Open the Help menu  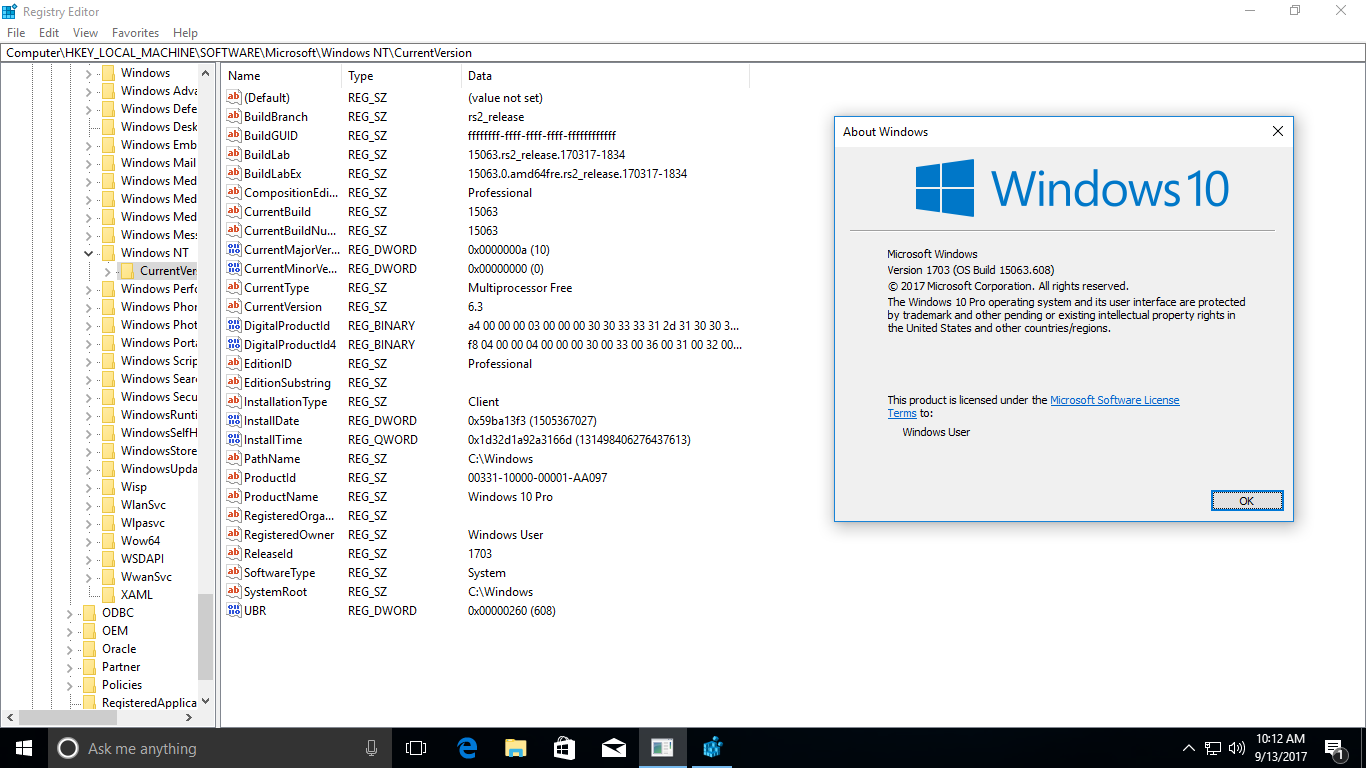[185, 33]
